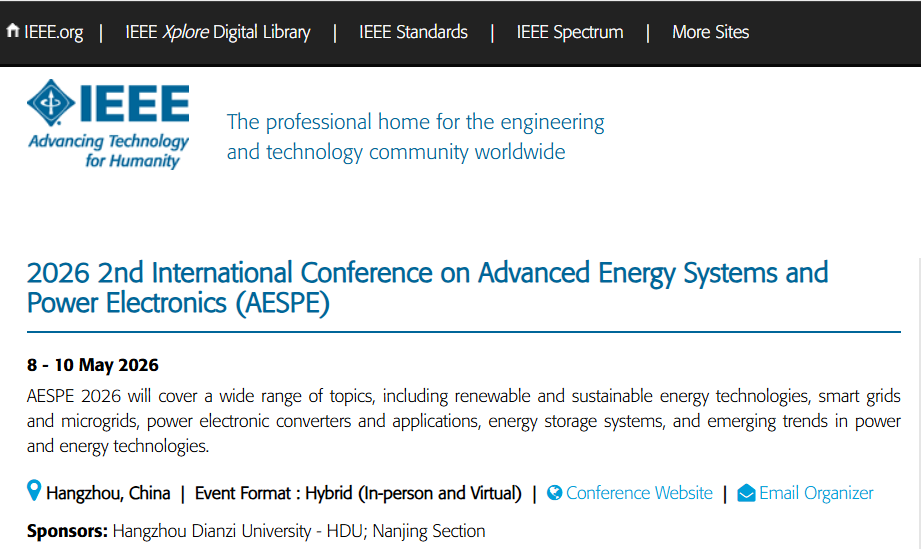Image resolution: width=921 pixels, height=549 pixels.
Task: Click the home icon beside IEEE.org
Action: [x=13, y=31]
